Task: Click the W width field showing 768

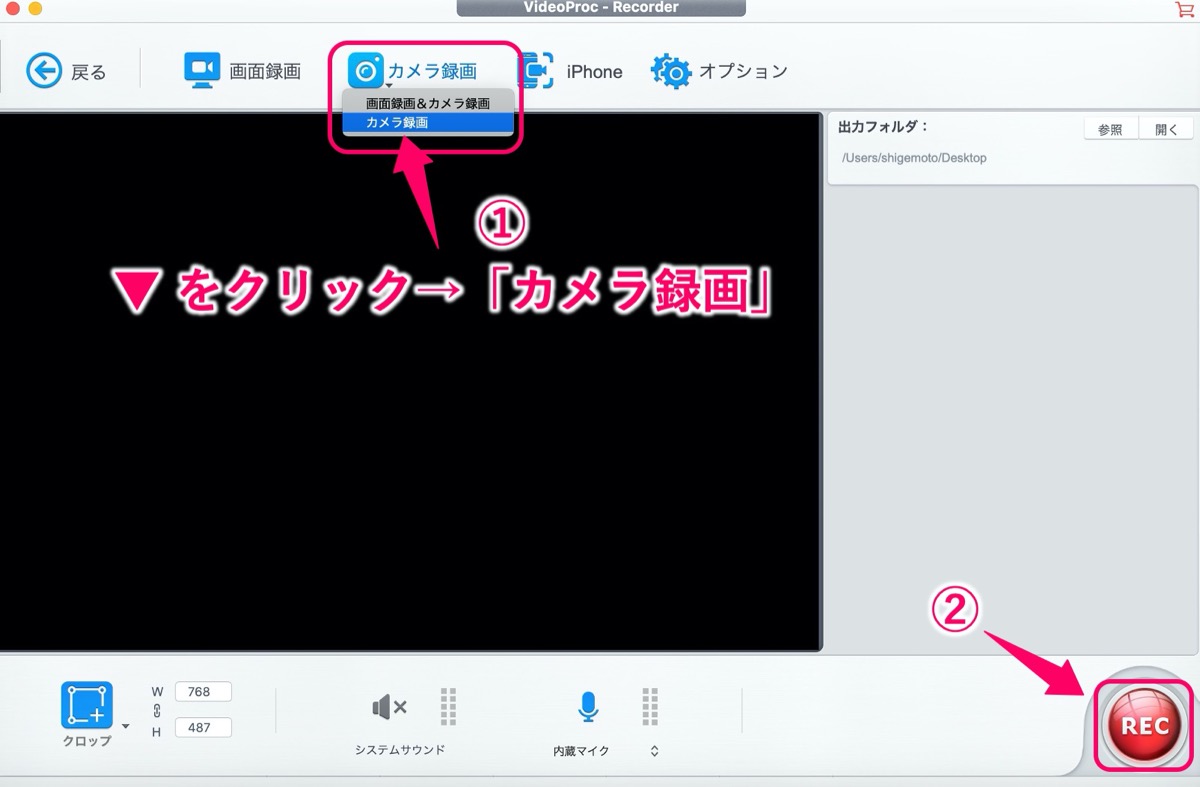Action: click(203, 691)
